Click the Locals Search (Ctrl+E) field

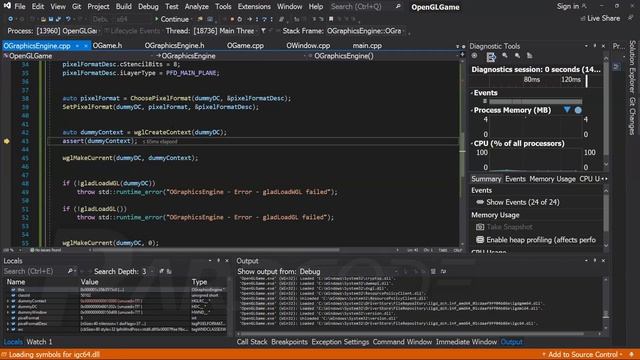(x=35, y=271)
